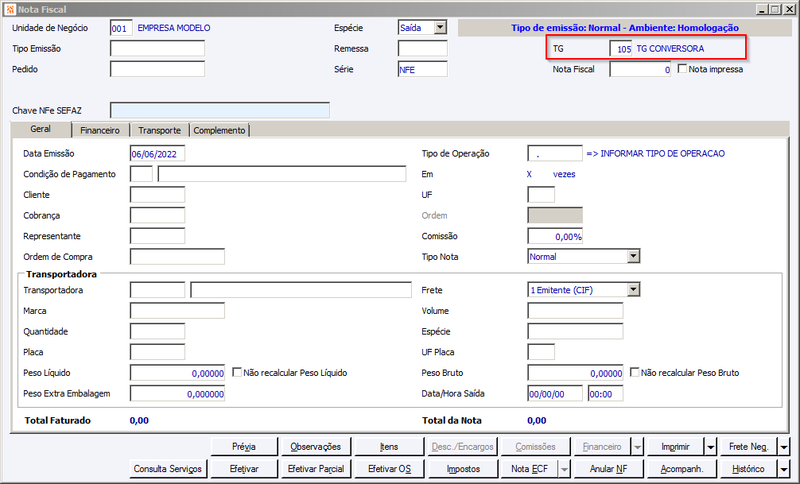Click Consulta Serviços button
This screenshot has height=484, width=800.
[x=167, y=469]
